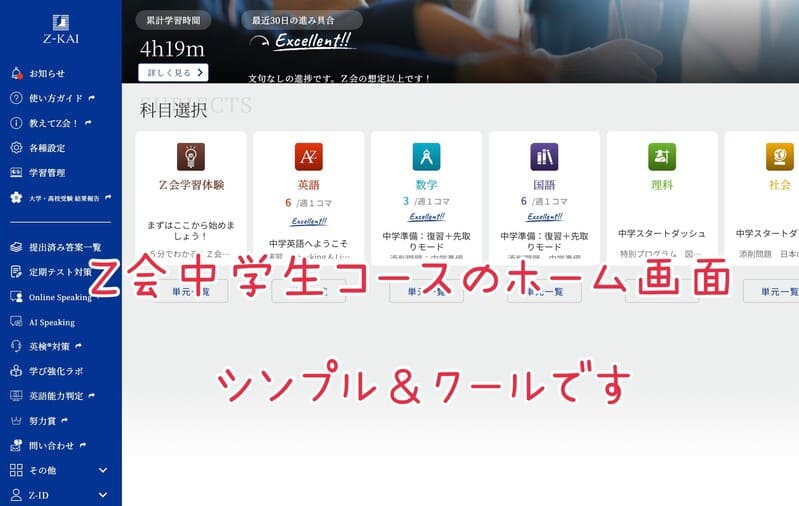Click 中学準備：復習＋先取りモード on 数学 card

click(427, 241)
